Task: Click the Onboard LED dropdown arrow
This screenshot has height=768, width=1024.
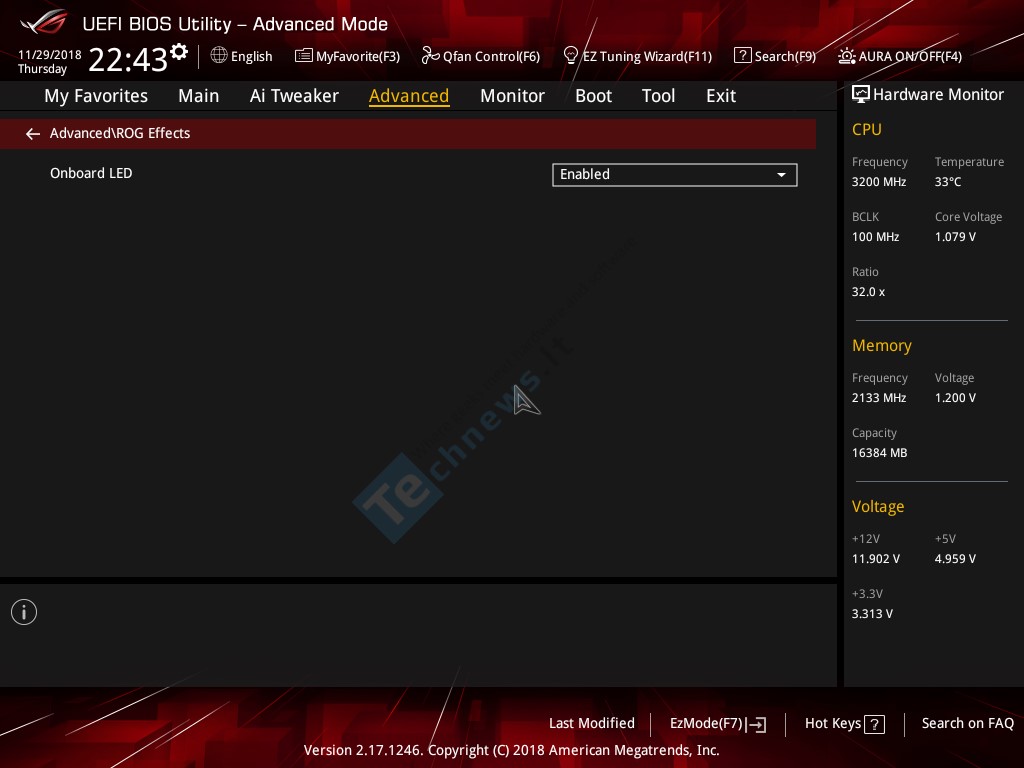Action: [781, 175]
